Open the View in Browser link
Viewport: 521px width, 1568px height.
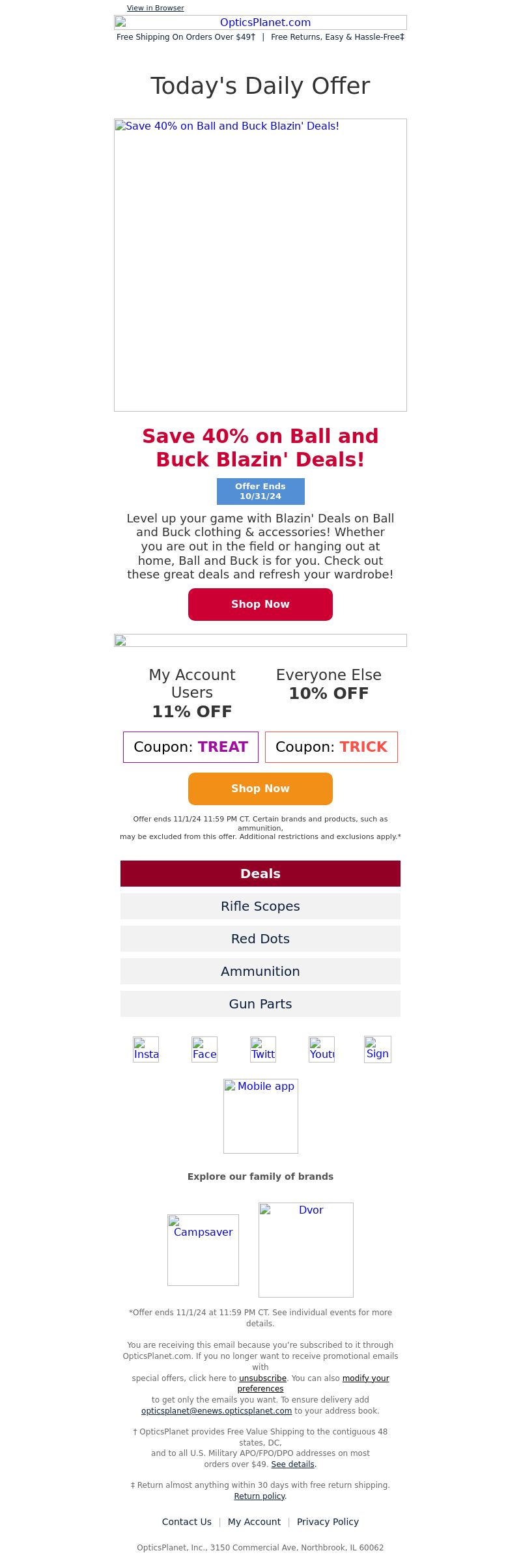(x=156, y=8)
